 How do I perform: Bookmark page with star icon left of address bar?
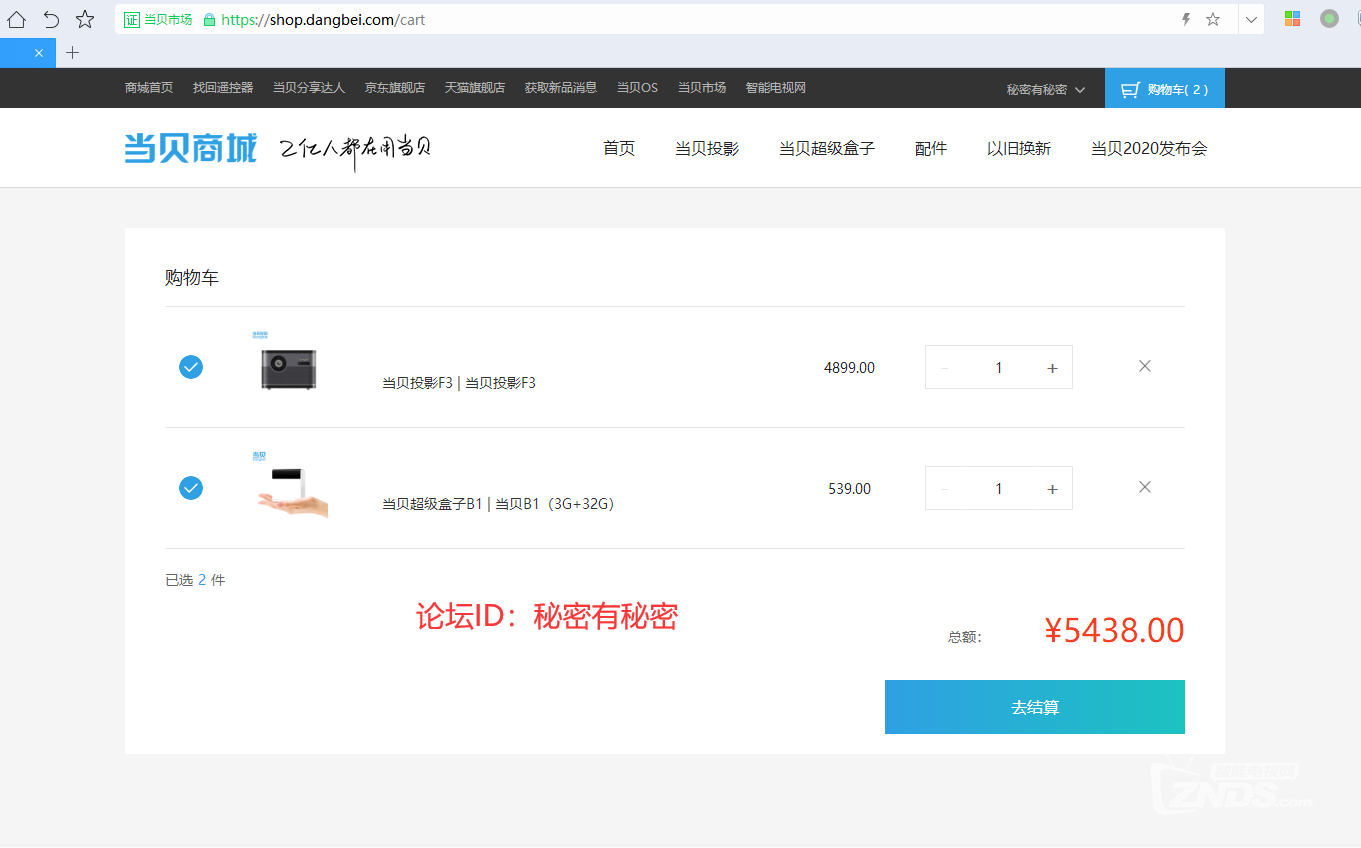tap(85, 19)
